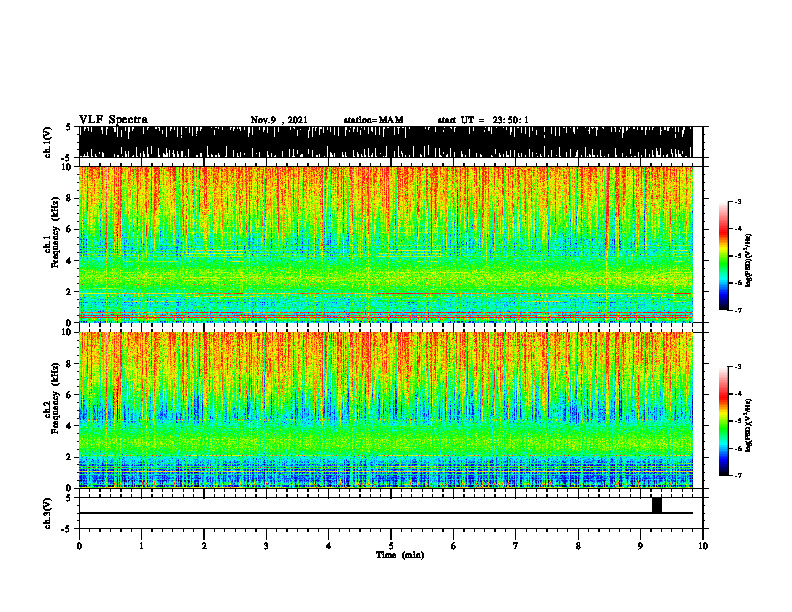
Task: Click the black pulse marker in ch.3 panel
Action: pos(657,505)
